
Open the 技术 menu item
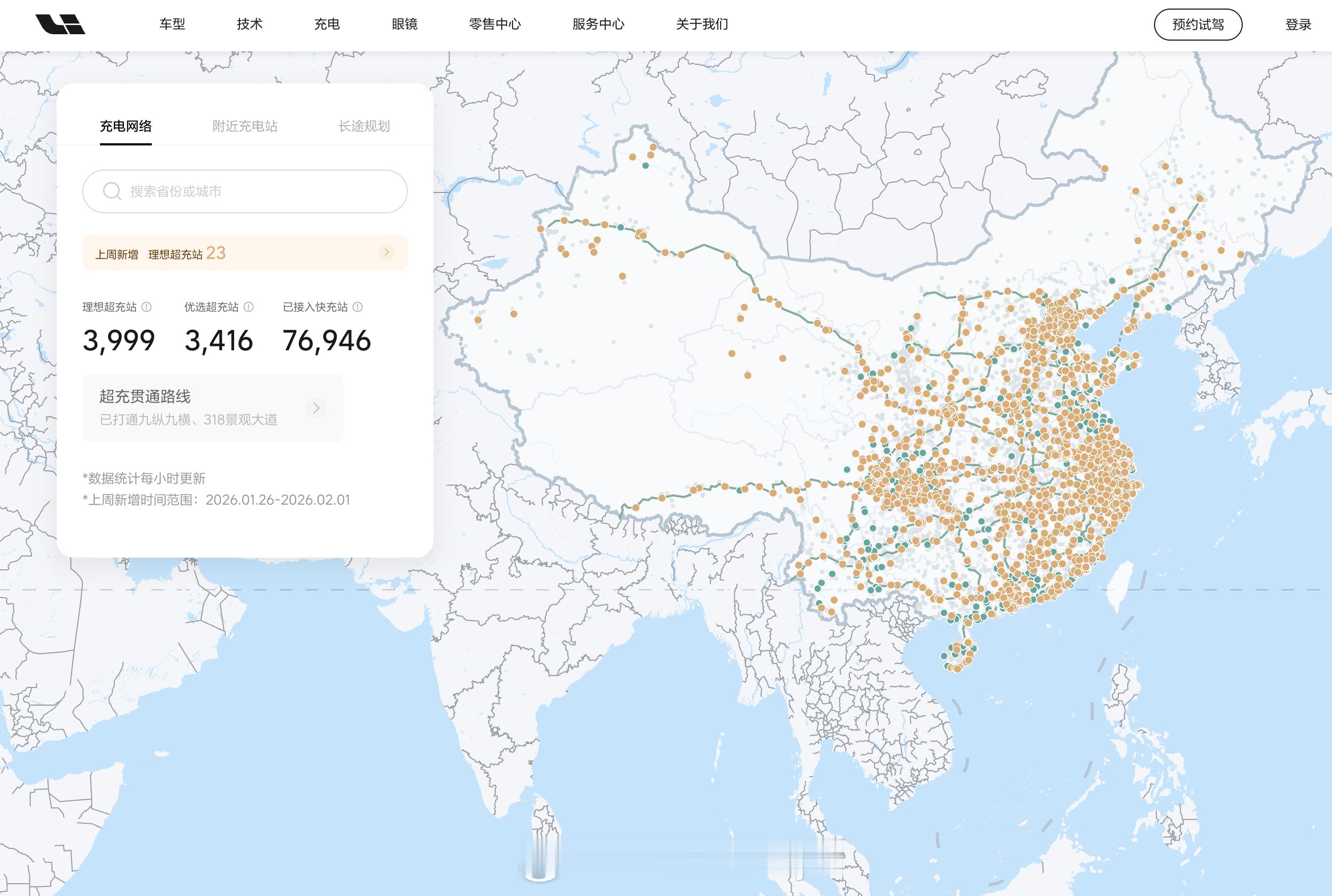(250, 25)
